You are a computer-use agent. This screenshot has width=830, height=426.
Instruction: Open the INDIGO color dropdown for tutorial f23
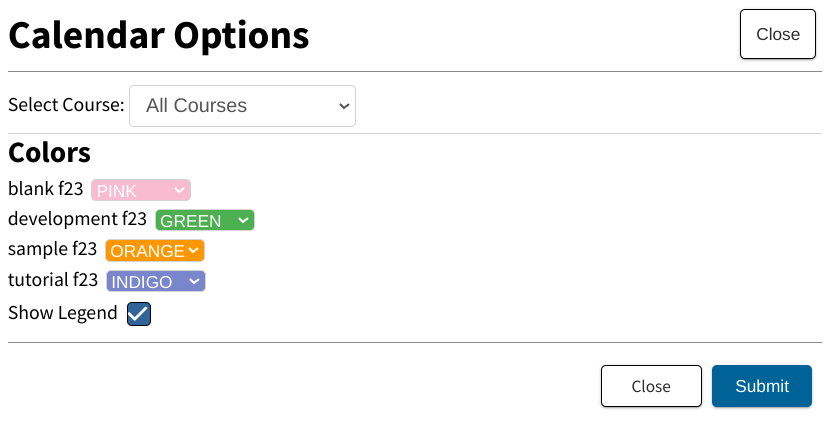[x=156, y=281]
